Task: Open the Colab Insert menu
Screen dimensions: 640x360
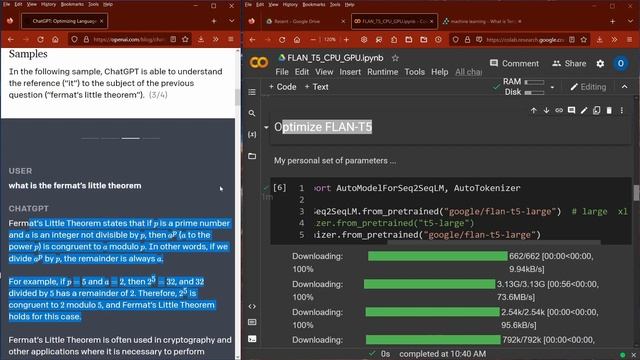Action: (x=350, y=72)
